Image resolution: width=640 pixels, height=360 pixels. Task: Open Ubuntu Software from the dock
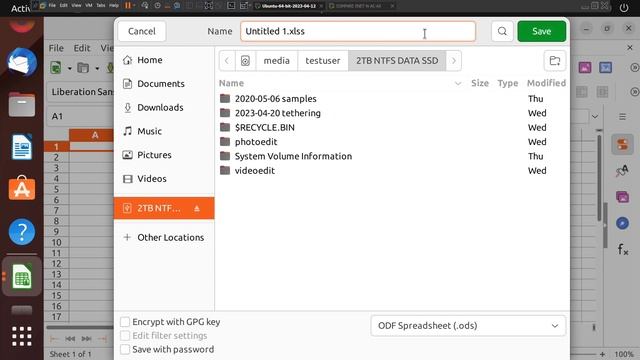click(22, 188)
